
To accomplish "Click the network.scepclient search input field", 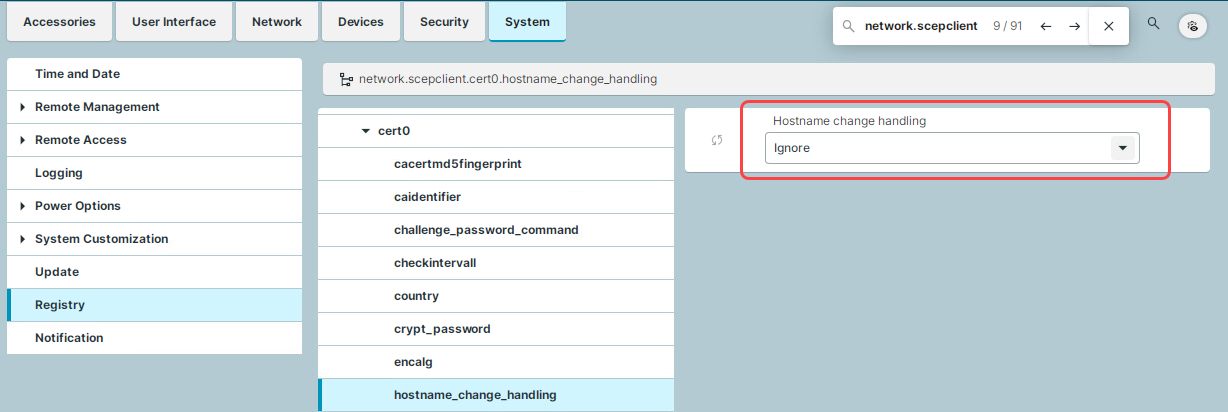I will [x=920, y=26].
